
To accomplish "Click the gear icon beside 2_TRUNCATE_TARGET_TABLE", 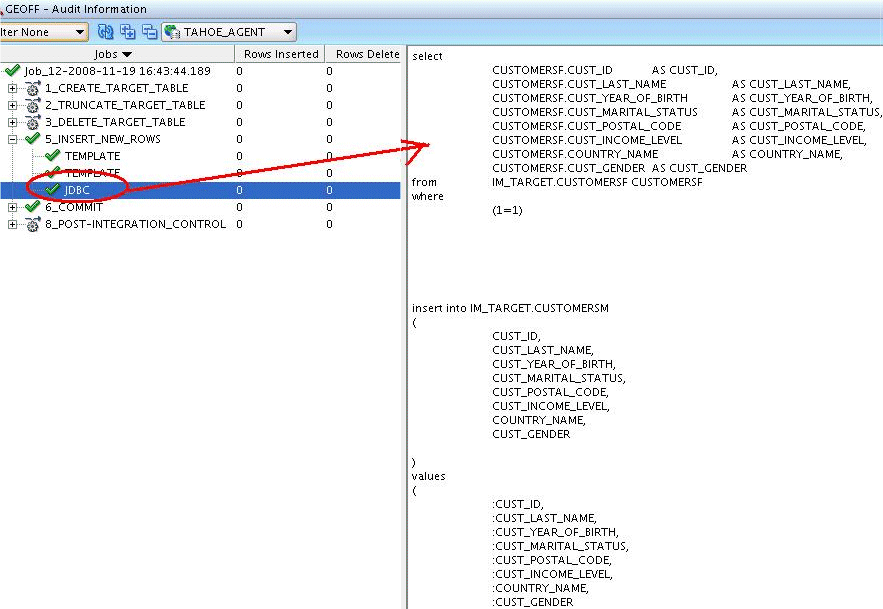I will 32,105.
